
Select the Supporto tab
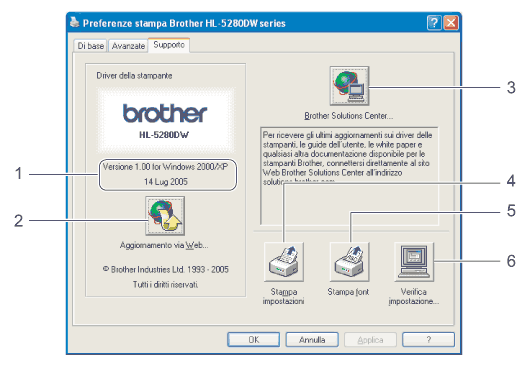[169, 45]
